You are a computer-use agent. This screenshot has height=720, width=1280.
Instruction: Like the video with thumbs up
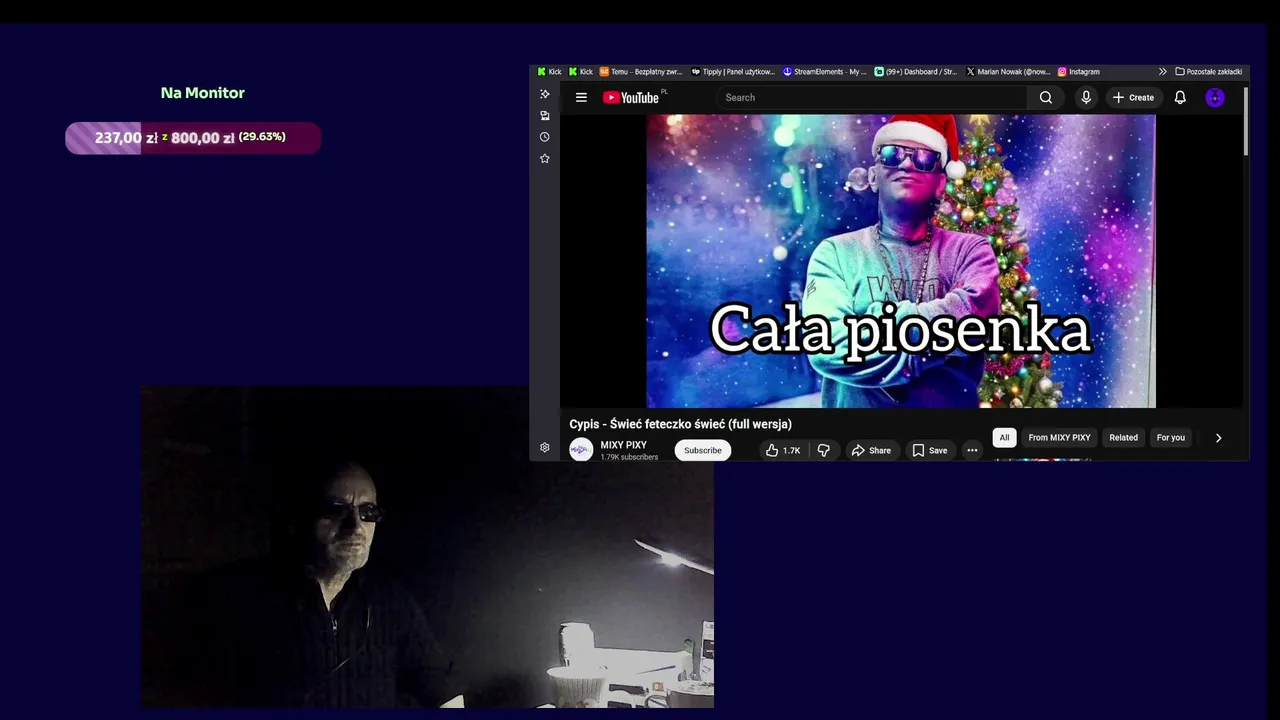[x=783, y=450]
